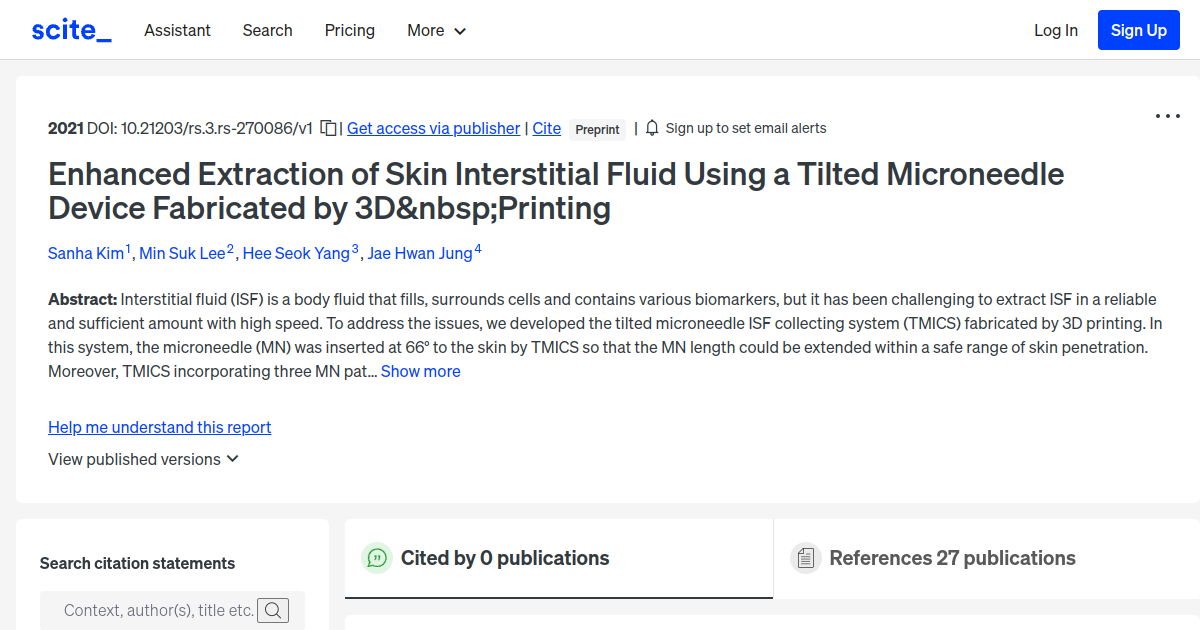Copy the DOI using the copy icon
This screenshot has width=1200, height=630.
pos(328,128)
